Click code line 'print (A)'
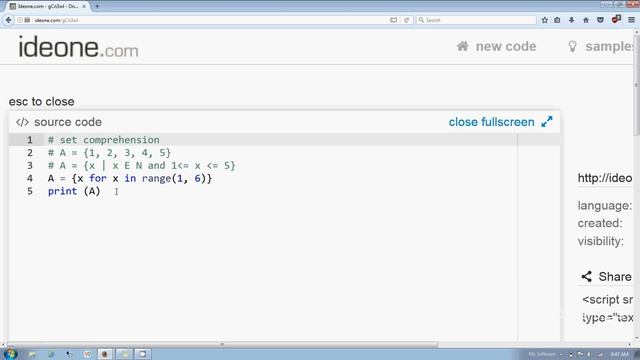This screenshot has height=360, width=640. (74, 191)
